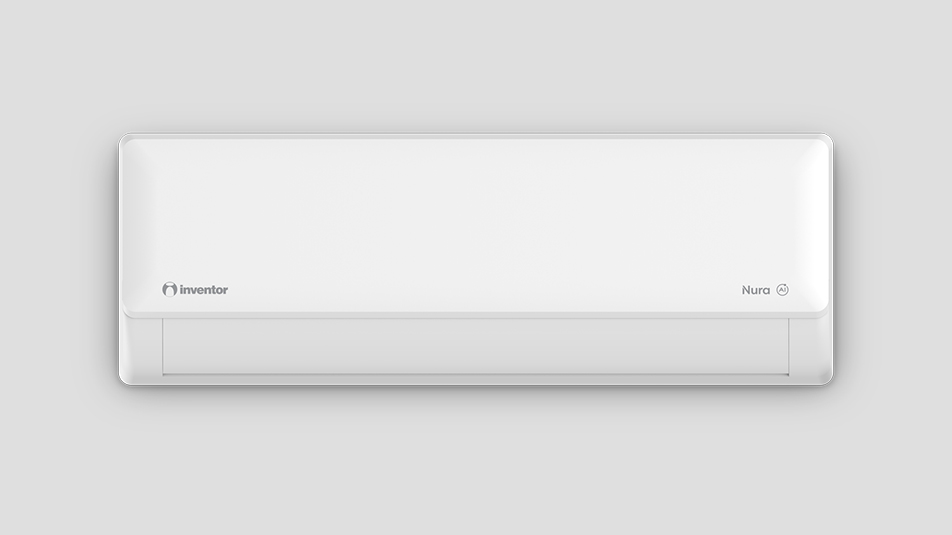Click the grey background right of unit
952x535 pixels.
tap(893, 259)
